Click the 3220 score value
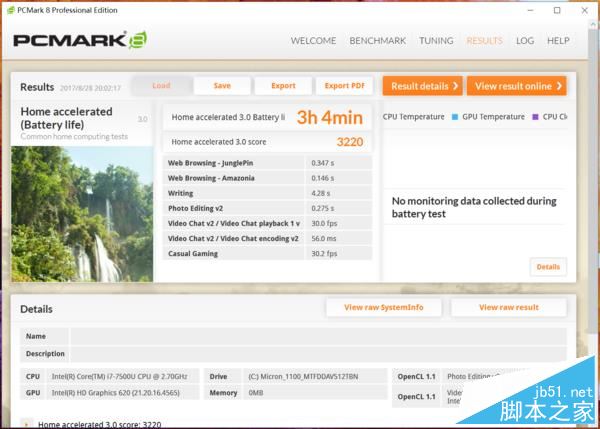Screen dimensions: 600x429 [x=350, y=142]
